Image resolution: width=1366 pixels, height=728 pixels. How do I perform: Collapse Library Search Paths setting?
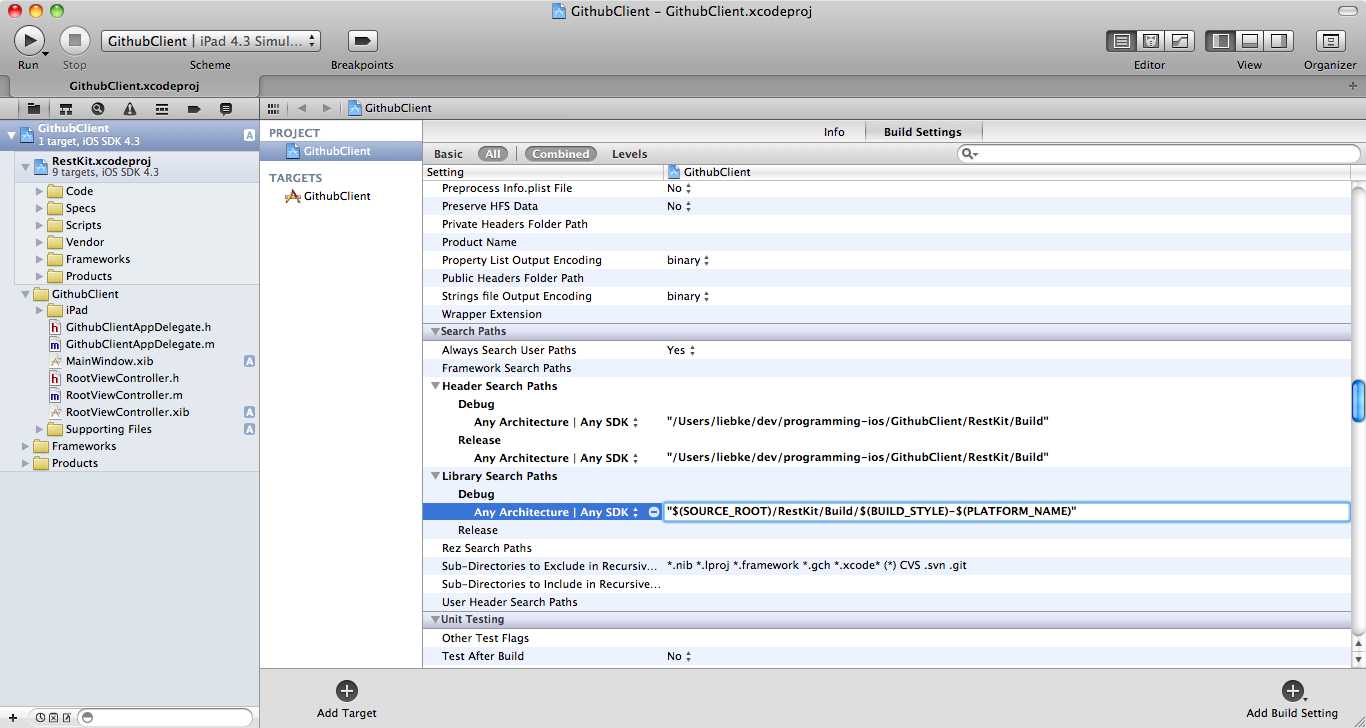(435, 476)
